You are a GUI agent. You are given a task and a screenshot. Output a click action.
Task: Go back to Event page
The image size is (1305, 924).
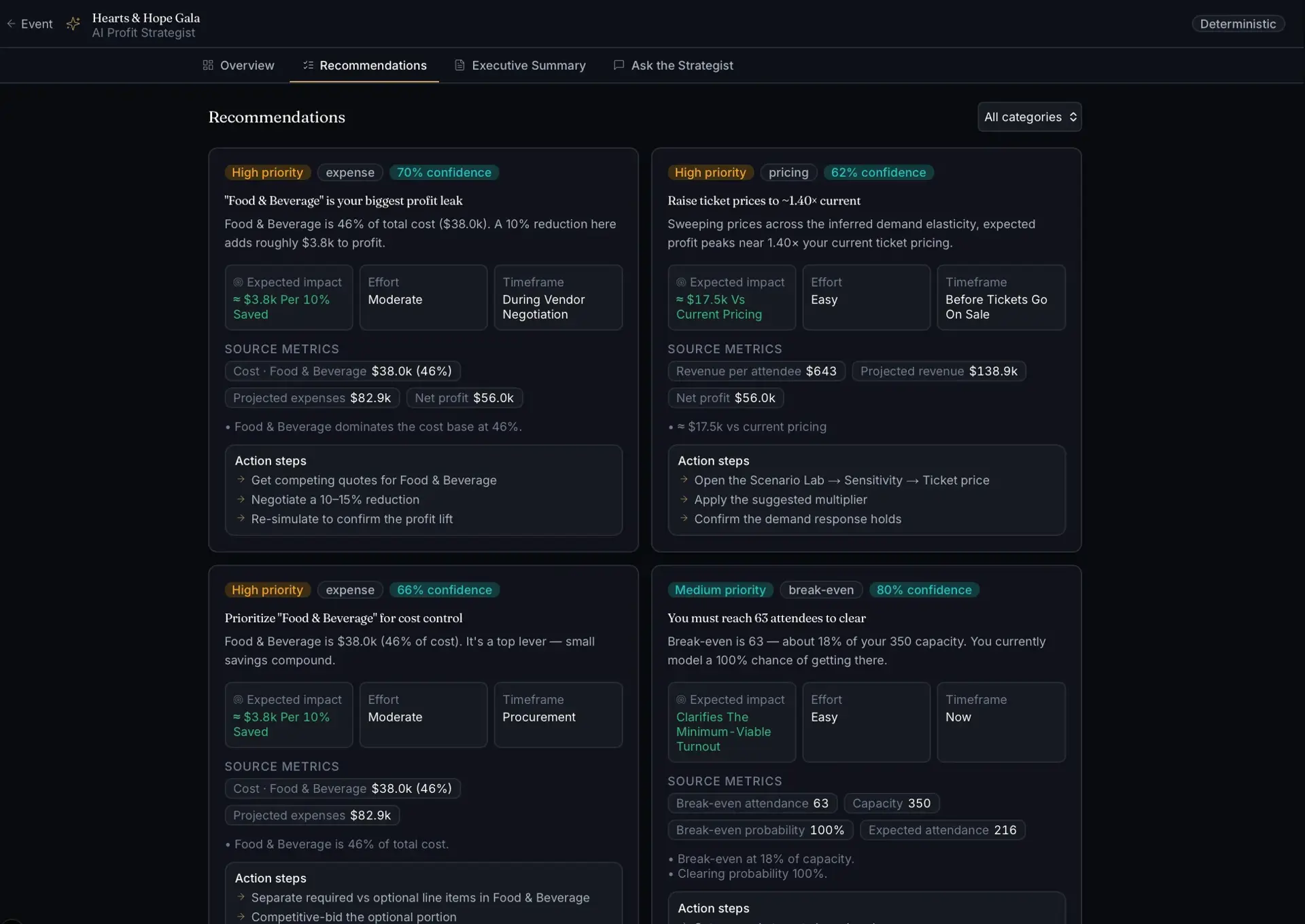point(29,24)
